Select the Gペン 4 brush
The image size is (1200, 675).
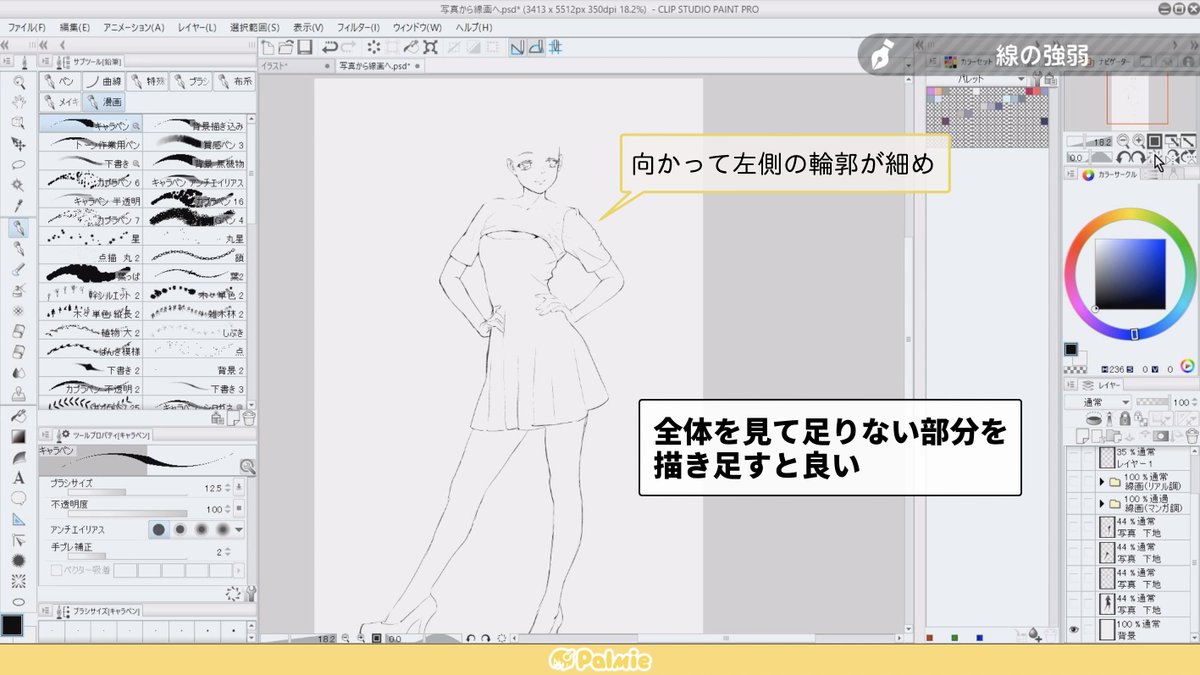point(195,220)
